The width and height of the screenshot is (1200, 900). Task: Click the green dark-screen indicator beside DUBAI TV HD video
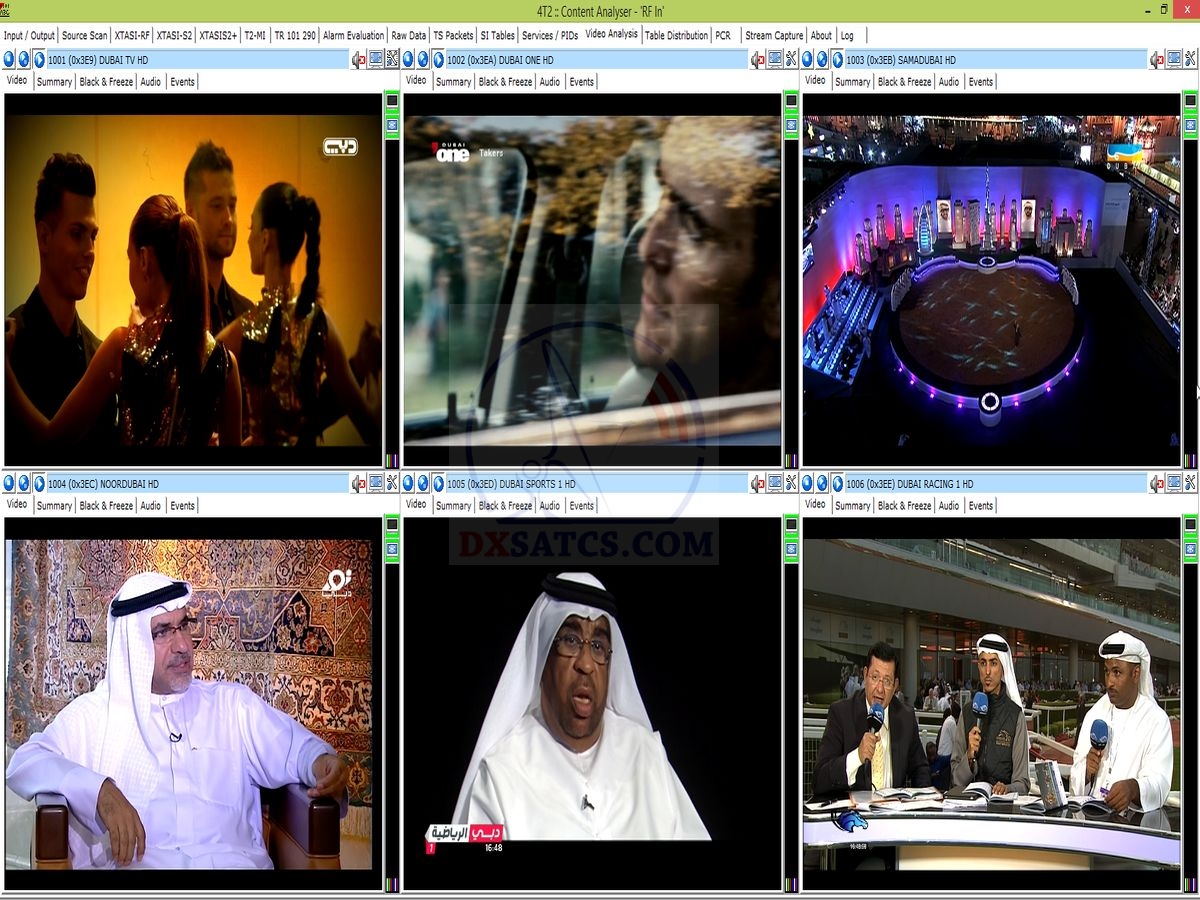pos(392,102)
